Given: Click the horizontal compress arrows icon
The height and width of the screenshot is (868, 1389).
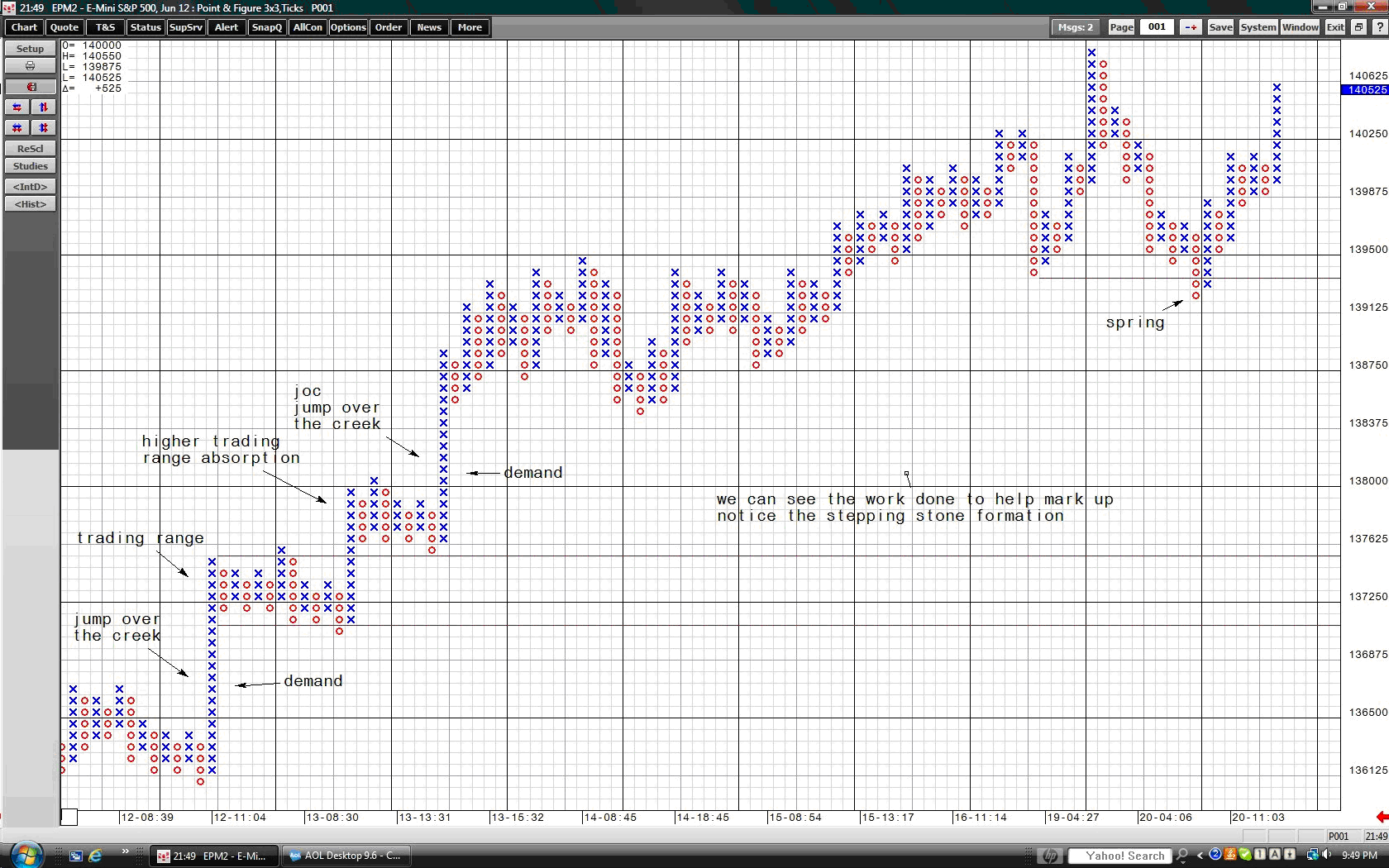Looking at the screenshot, I should click(17, 128).
